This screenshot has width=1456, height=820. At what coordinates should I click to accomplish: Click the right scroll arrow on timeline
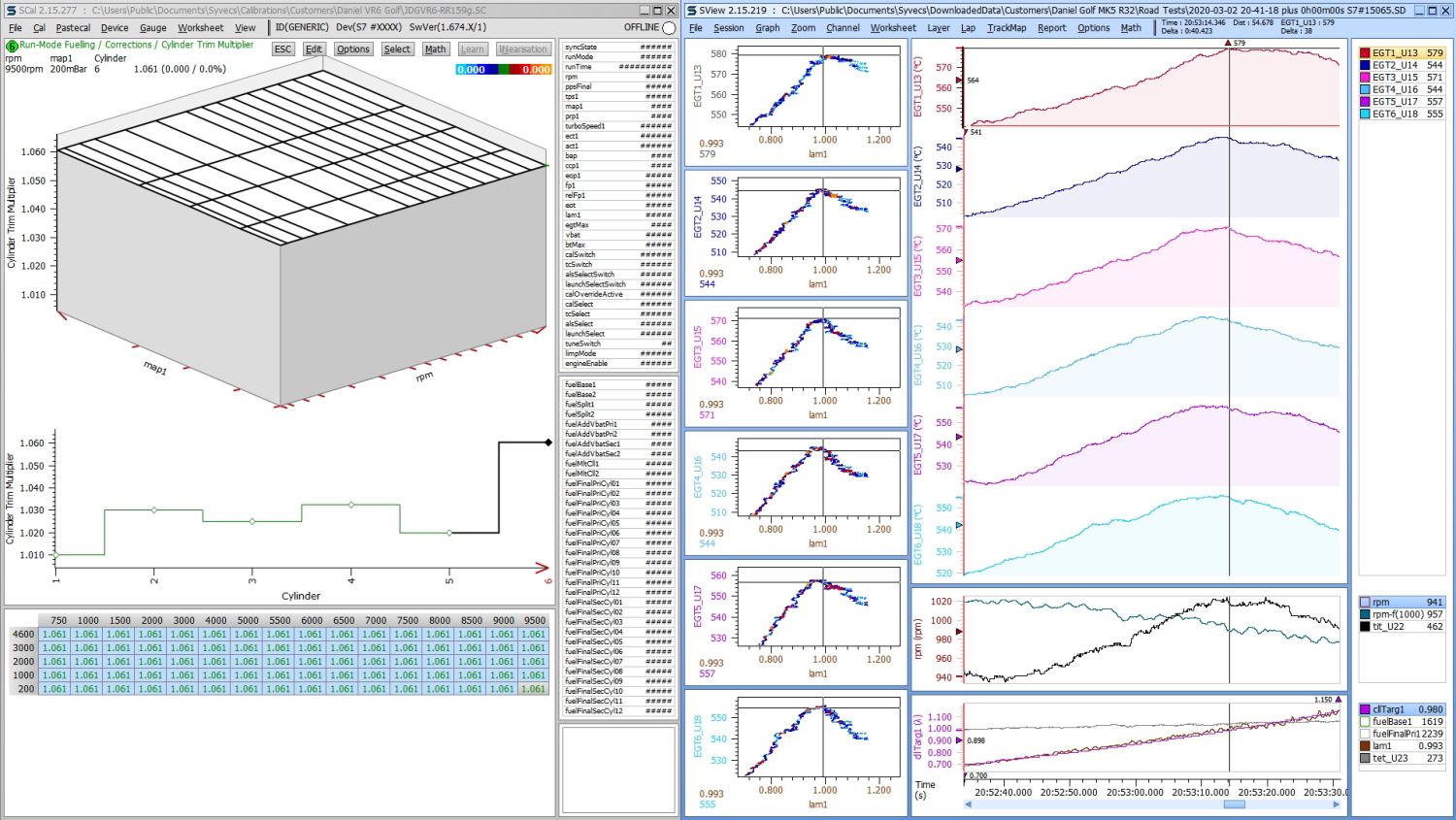[x=1336, y=804]
